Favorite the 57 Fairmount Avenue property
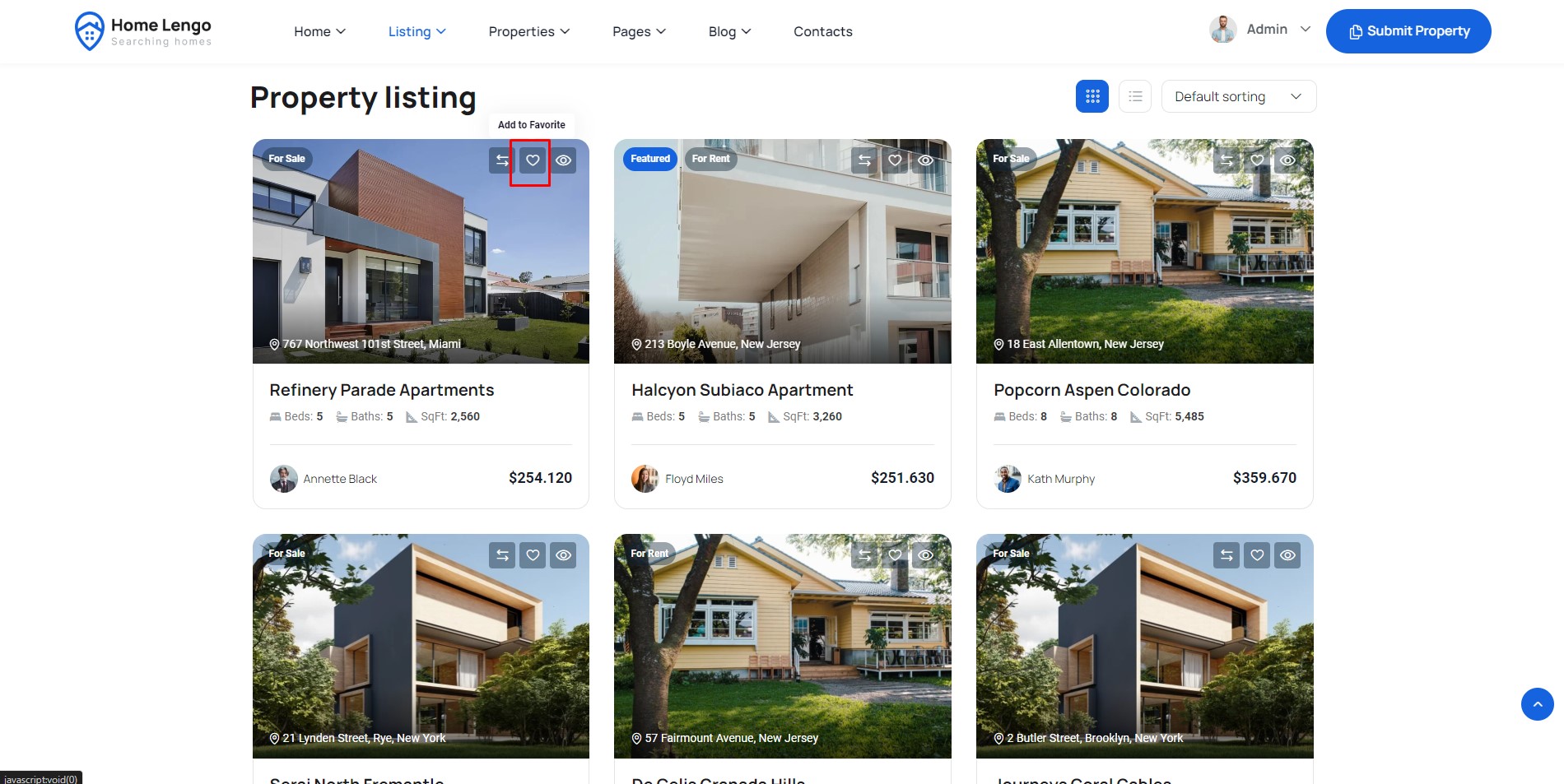Screen dimensions: 1564x784 (895, 555)
